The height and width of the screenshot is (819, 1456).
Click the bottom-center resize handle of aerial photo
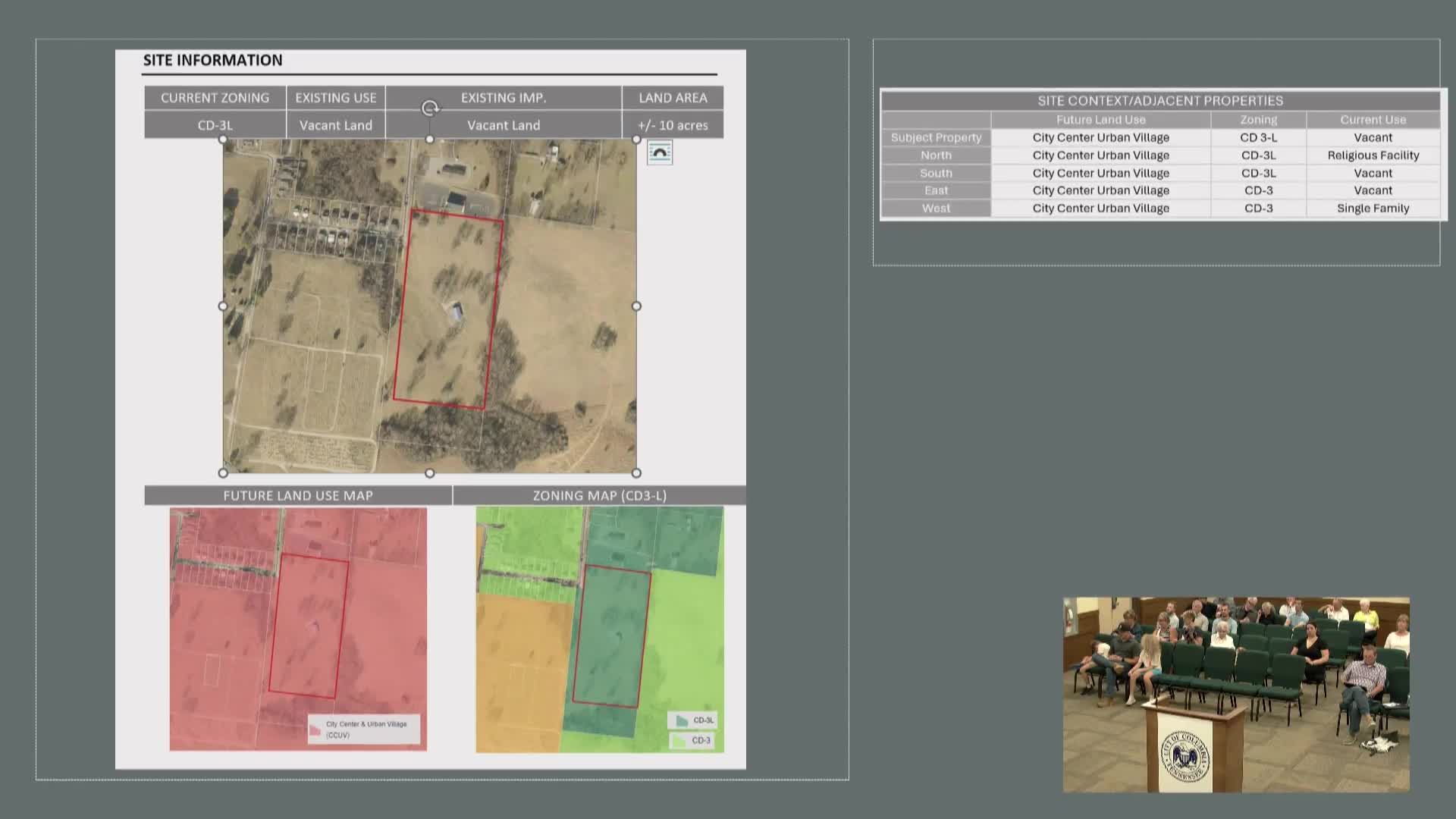[x=430, y=472]
